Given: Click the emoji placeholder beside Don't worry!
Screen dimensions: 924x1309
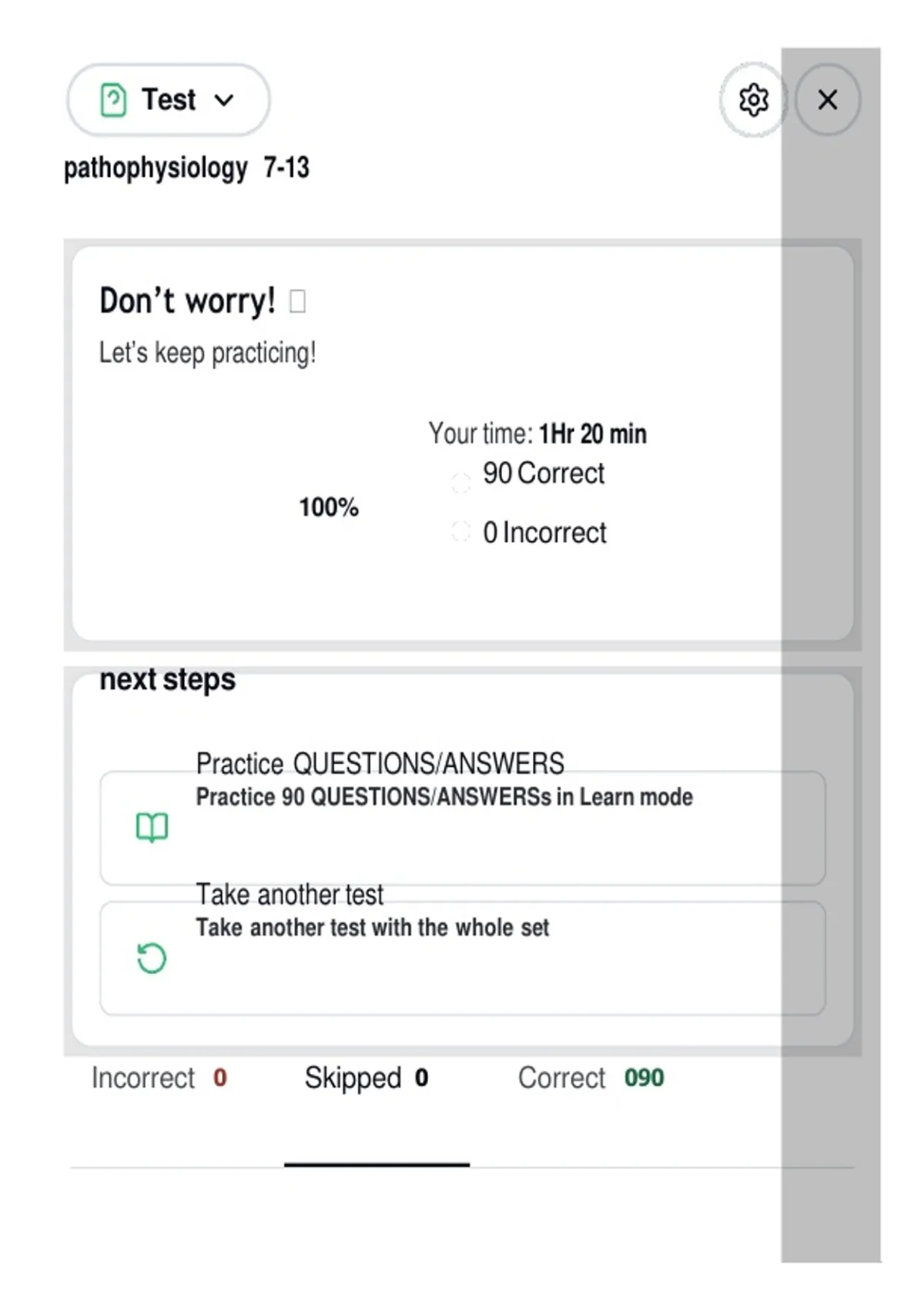Looking at the screenshot, I should [297, 301].
